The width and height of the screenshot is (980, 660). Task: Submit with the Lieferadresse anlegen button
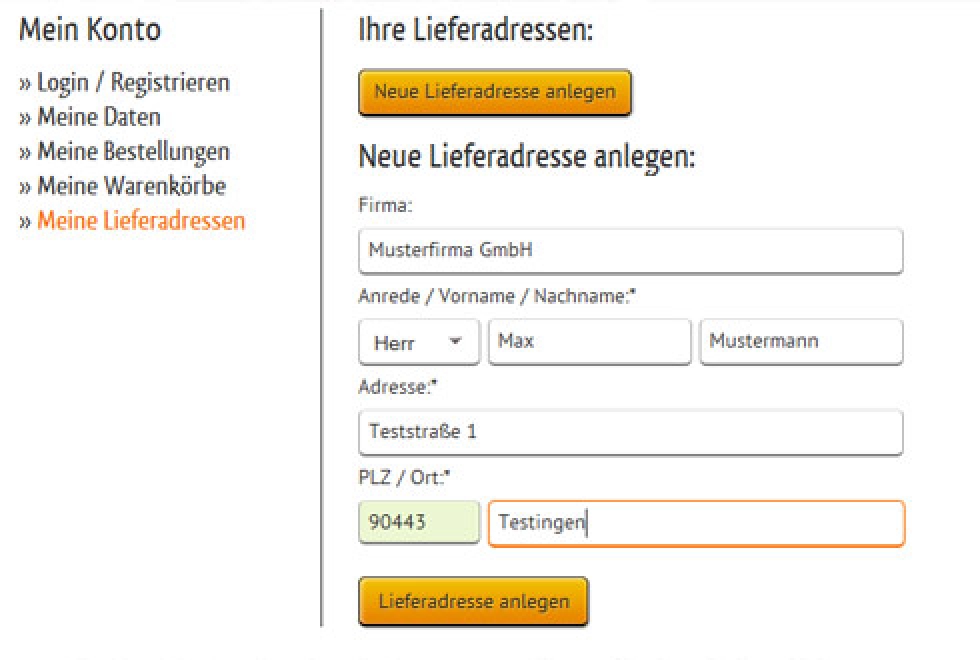click(x=473, y=601)
